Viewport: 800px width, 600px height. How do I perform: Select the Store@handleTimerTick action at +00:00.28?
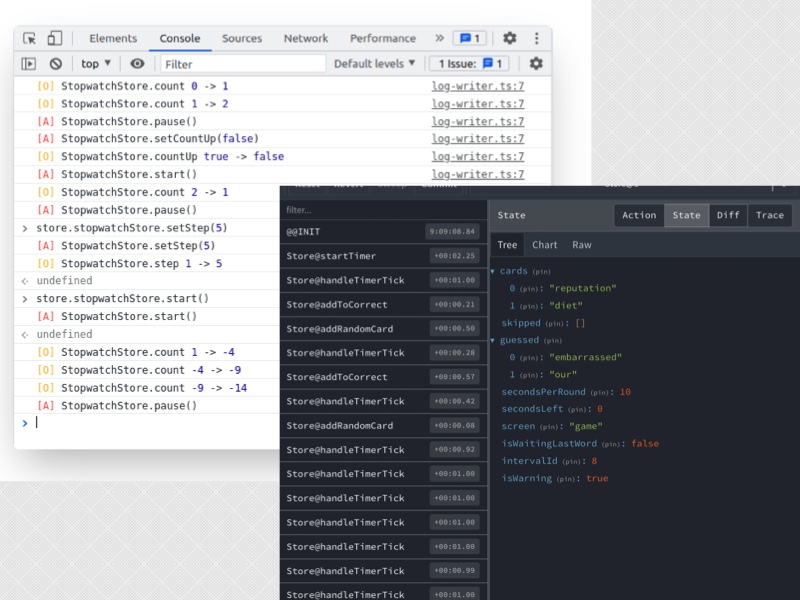tap(383, 353)
